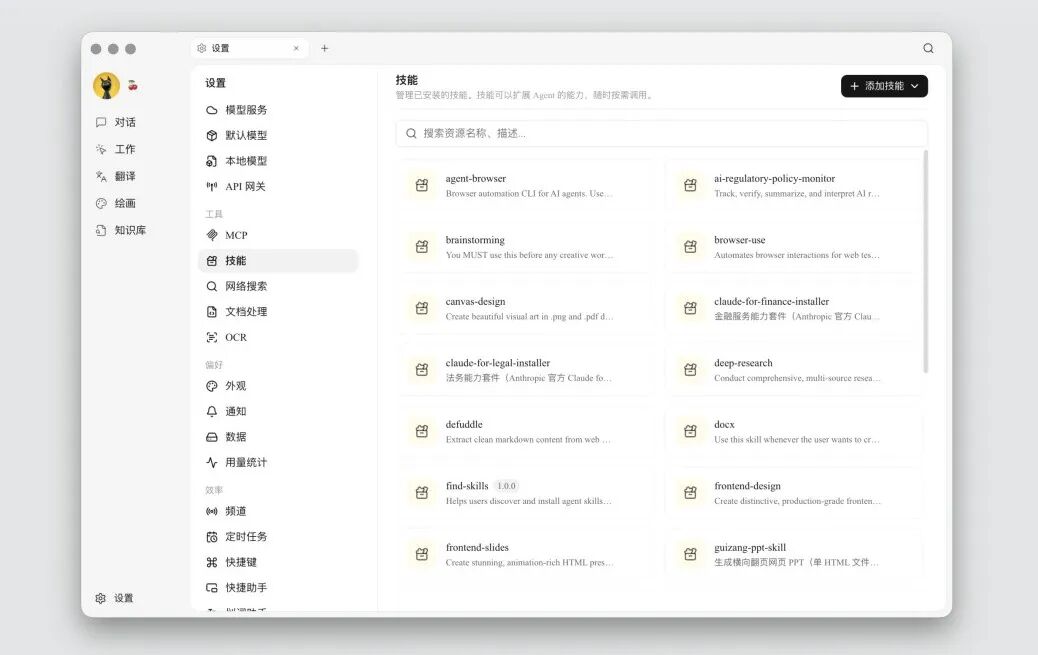This screenshot has height=655, width=1038.
Task: Expand the 添加技能 dropdown chevron
Action: (915, 86)
